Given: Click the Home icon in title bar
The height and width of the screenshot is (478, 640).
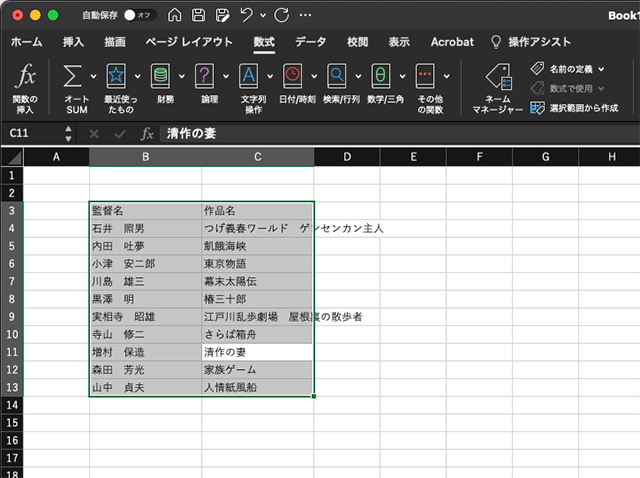Looking at the screenshot, I should [175, 15].
